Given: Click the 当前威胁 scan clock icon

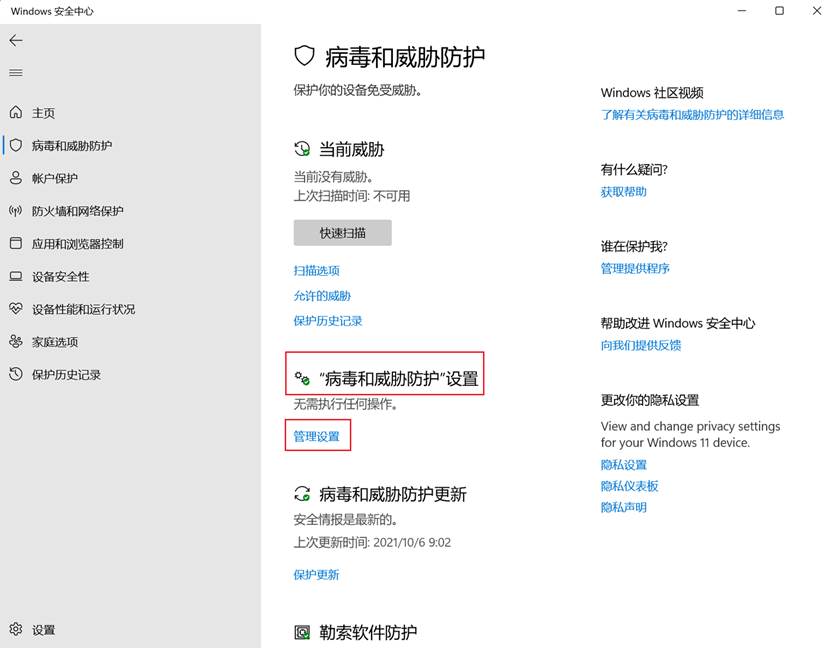Looking at the screenshot, I should tap(302, 149).
